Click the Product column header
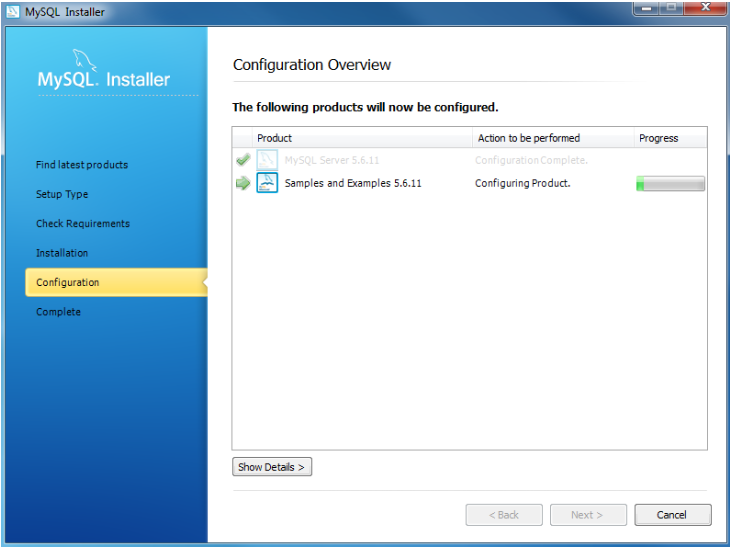The image size is (730, 547). (x=362, y=138)
